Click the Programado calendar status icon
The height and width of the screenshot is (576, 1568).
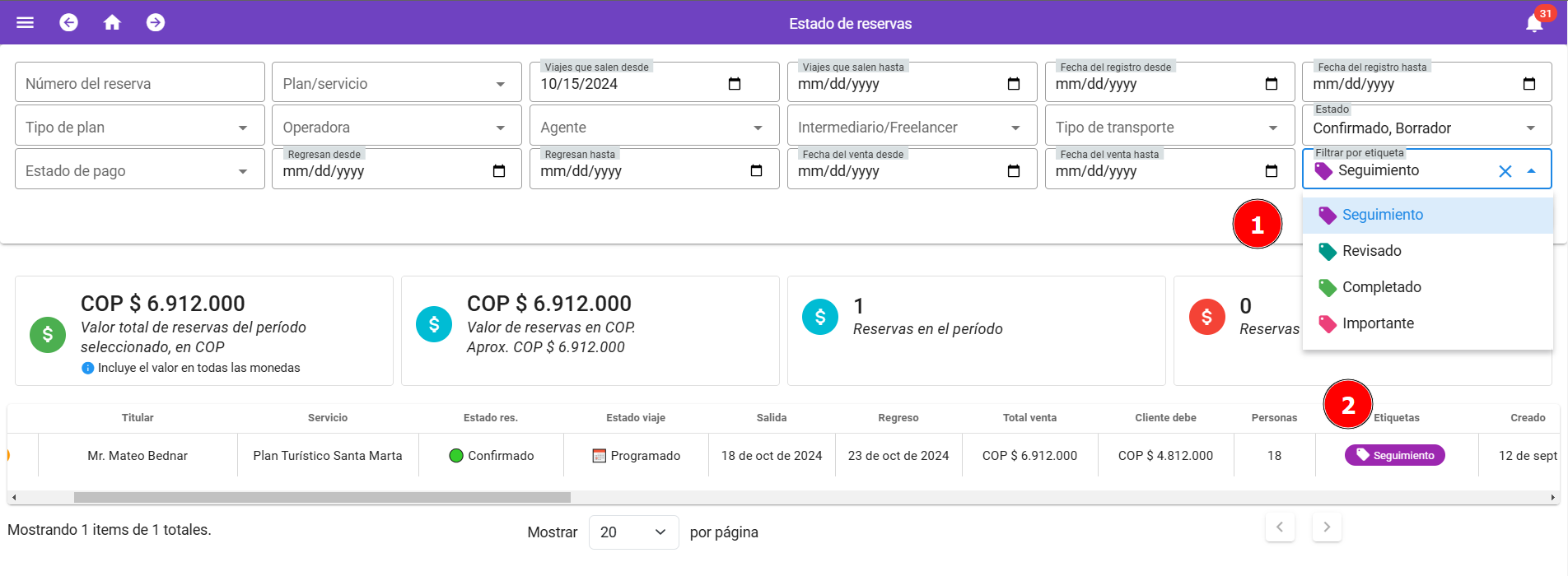(600, 456)
